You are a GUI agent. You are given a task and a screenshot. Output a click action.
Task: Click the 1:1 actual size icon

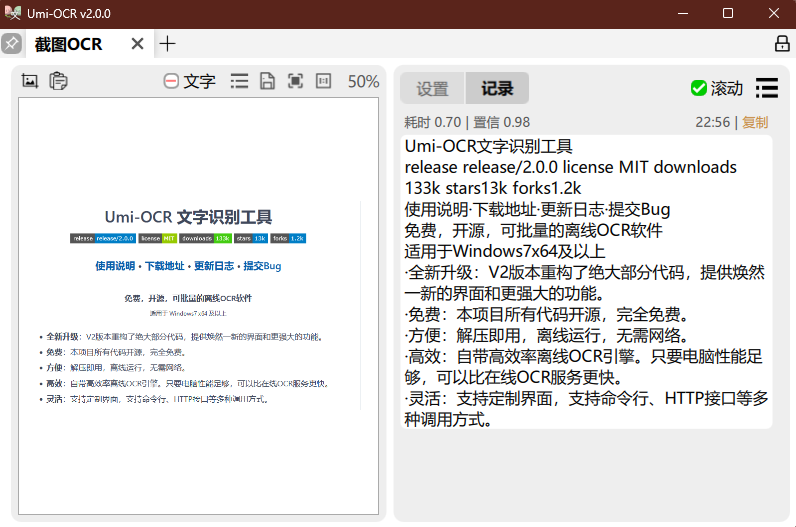pos(323,82)
